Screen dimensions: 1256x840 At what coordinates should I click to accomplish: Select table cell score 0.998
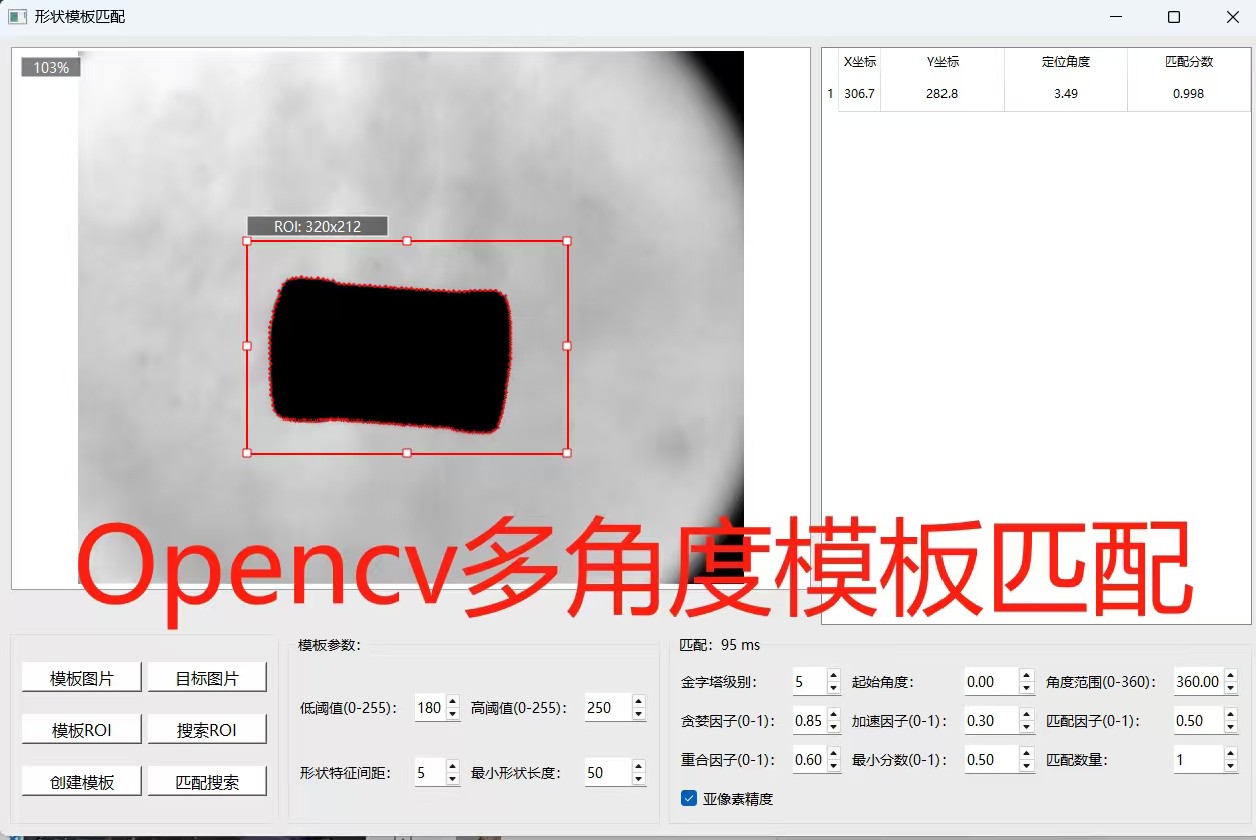1189,94
